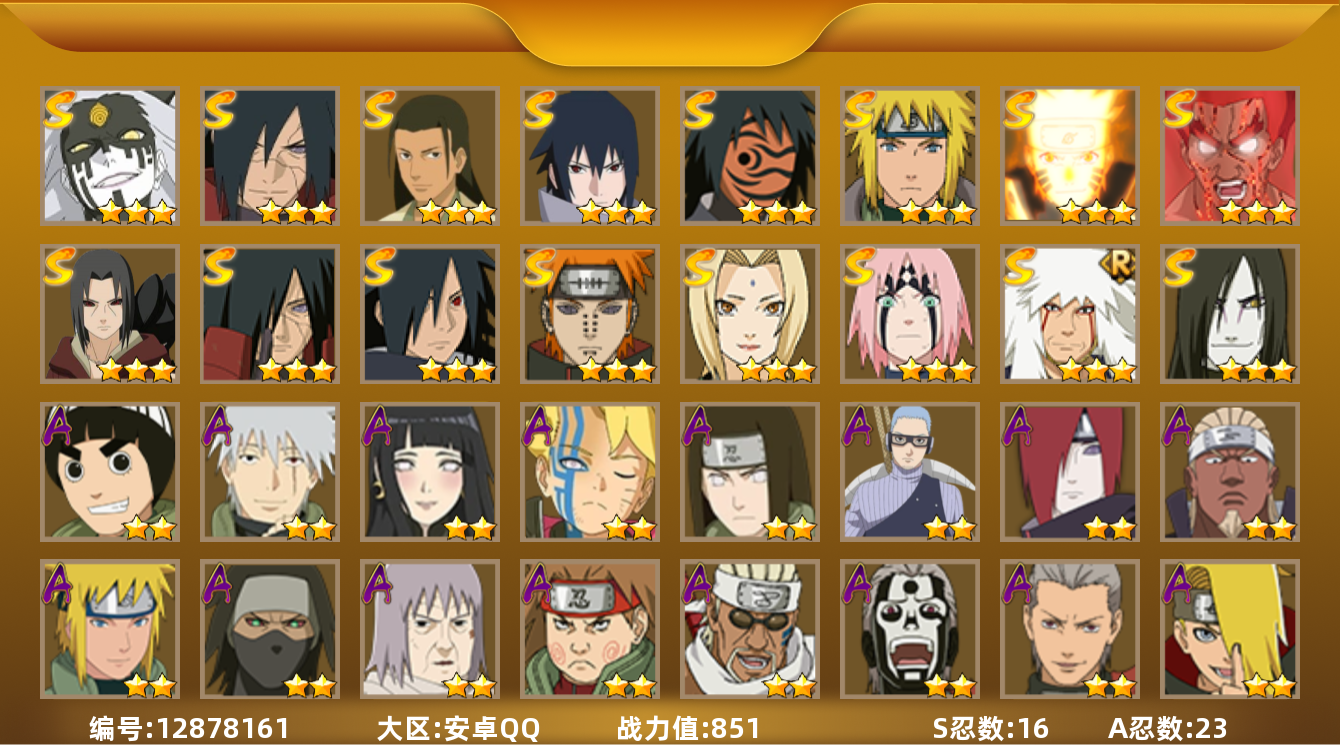
Task: Open the blonde Tsunade S-rank portrait
Action: click(x=750, y=314)
